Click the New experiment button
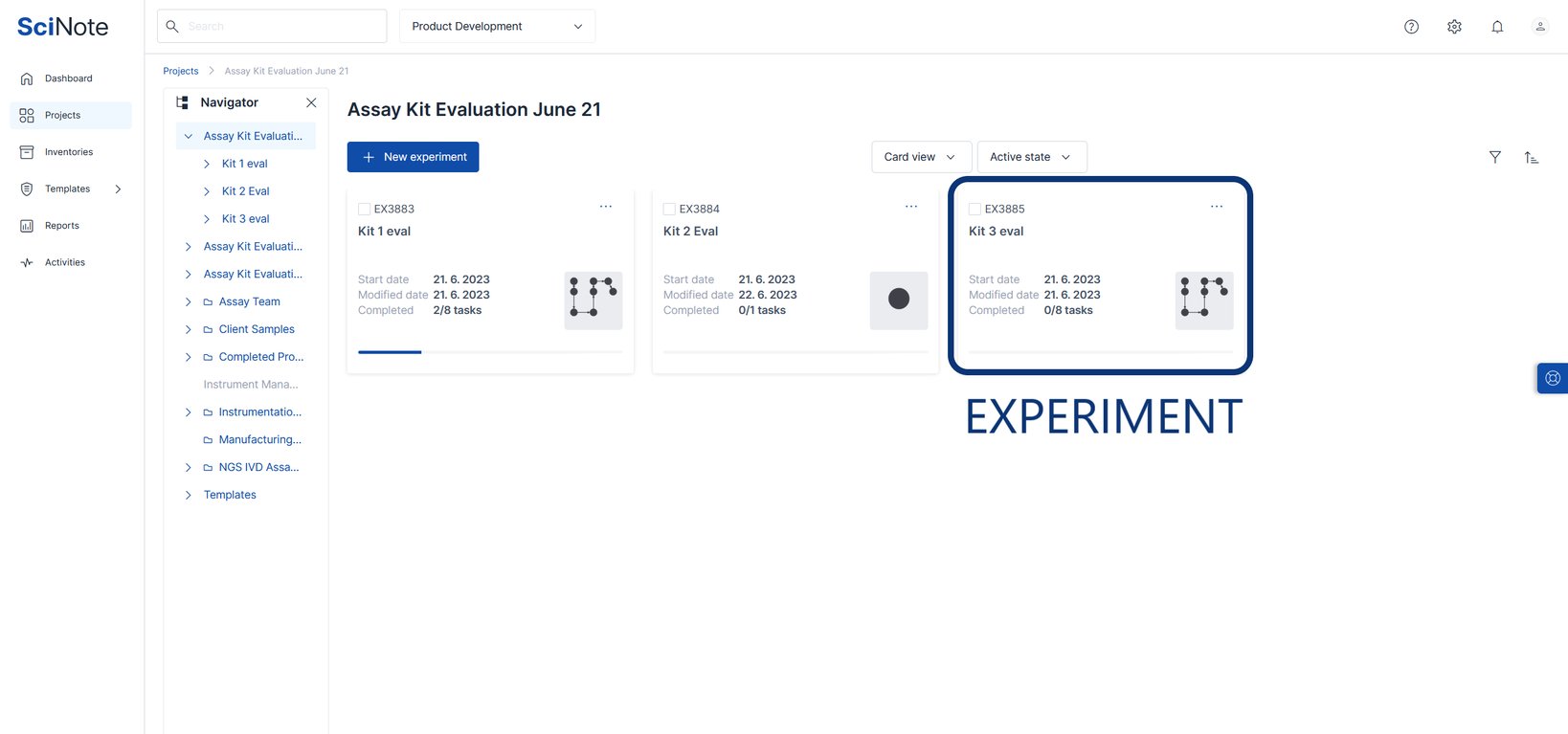Screen dimensions: 1568x734 click(413, 157)
